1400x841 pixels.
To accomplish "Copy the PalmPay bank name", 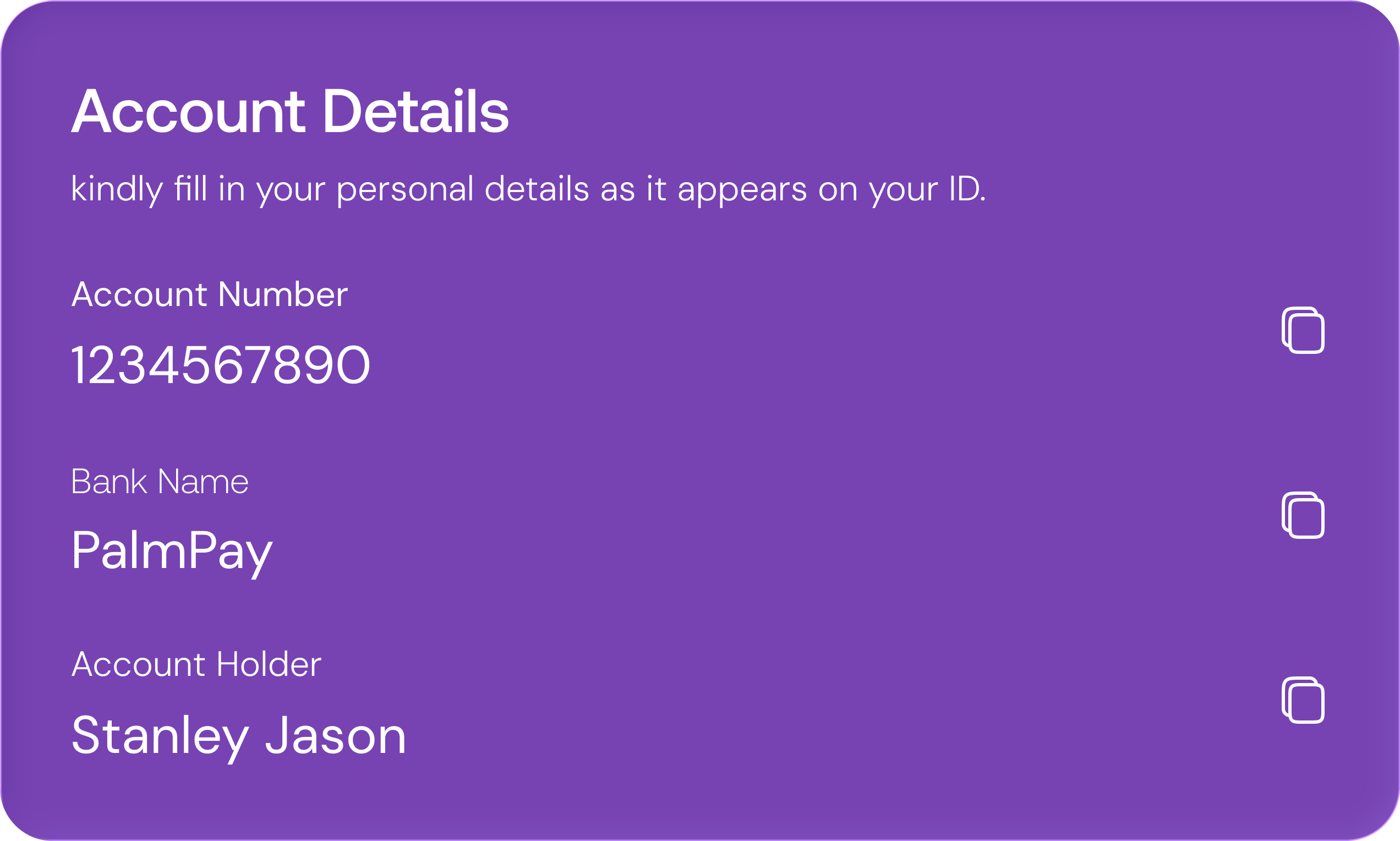I will pyautogui.click(x=1303, y=515).
